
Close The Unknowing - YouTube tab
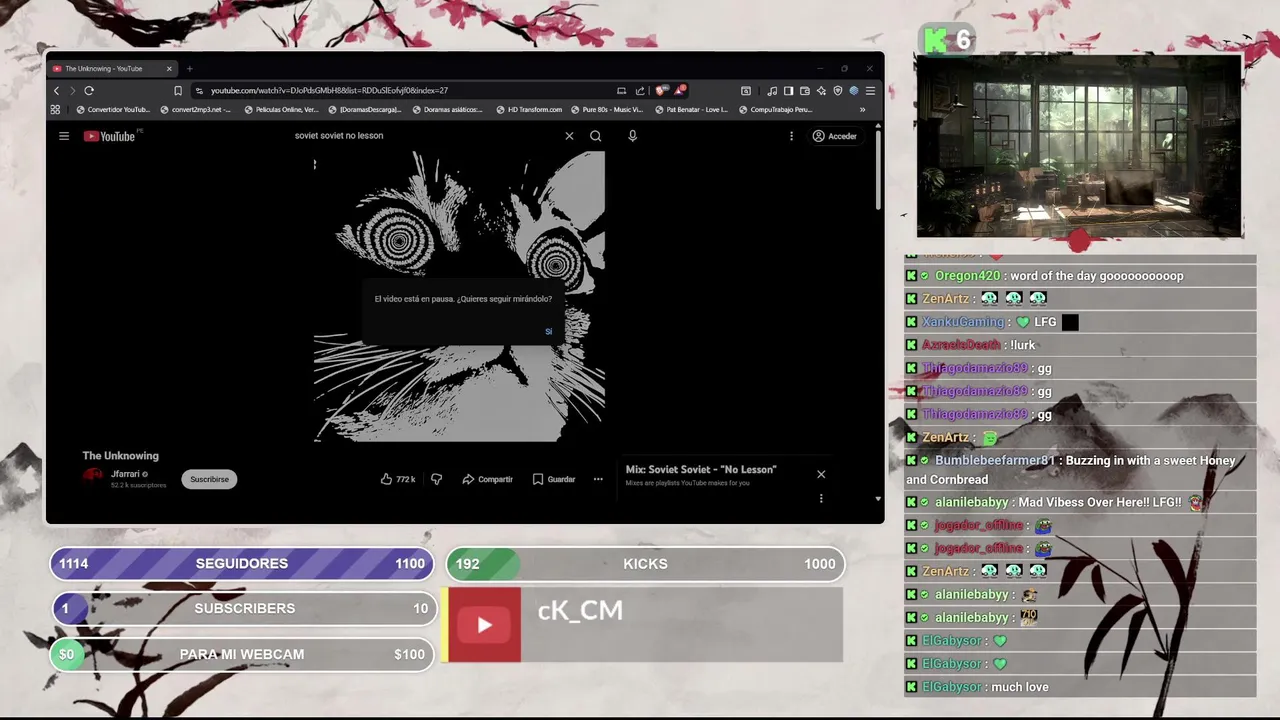(x=169, y=69)
